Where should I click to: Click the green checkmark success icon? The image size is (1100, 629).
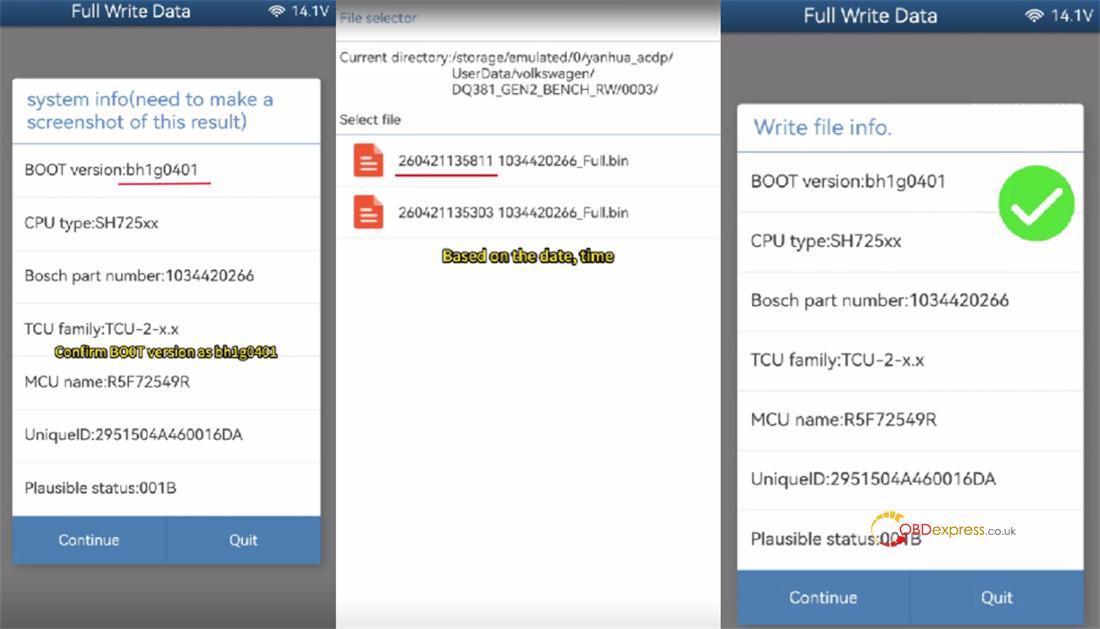click(x=1036, y=204)
